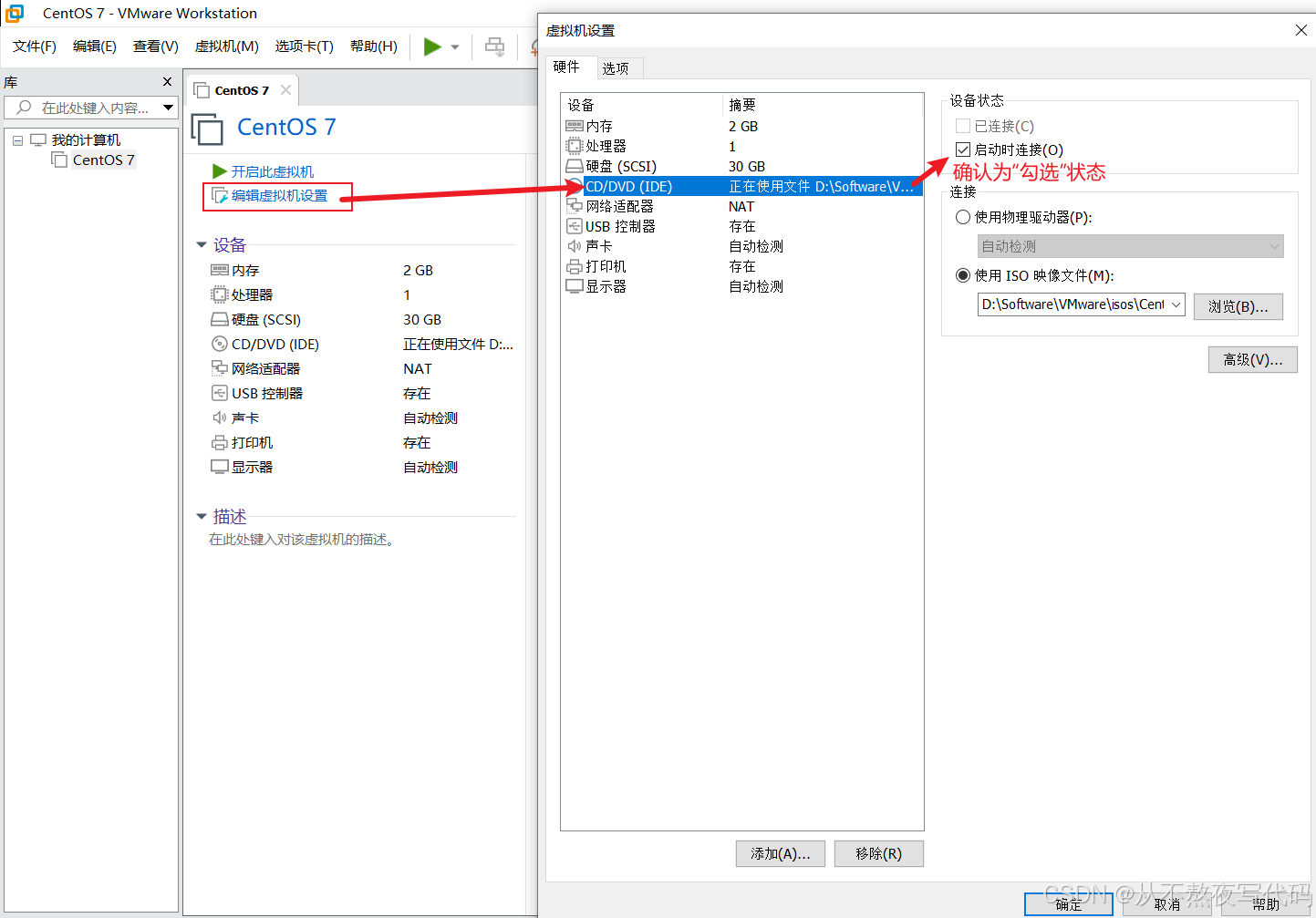
Task: Open the File (文件) menu
Action: click(34, 46)
